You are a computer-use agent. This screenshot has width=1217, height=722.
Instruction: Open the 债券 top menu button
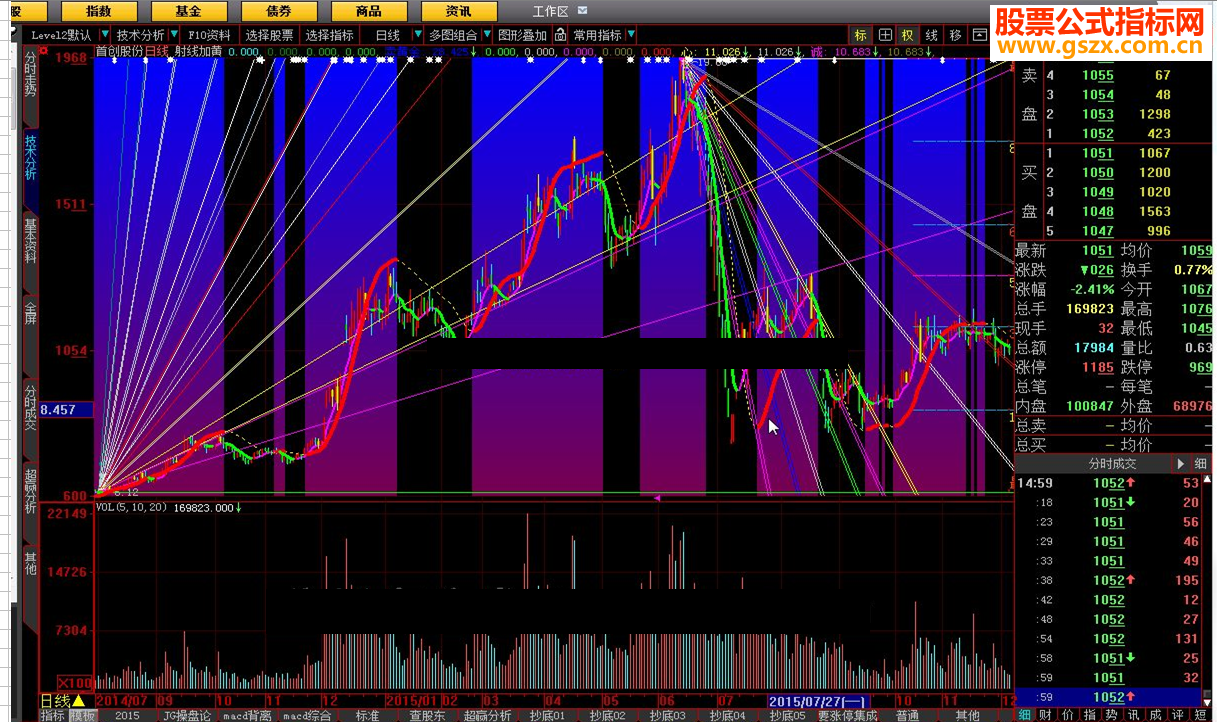point(278,11)
